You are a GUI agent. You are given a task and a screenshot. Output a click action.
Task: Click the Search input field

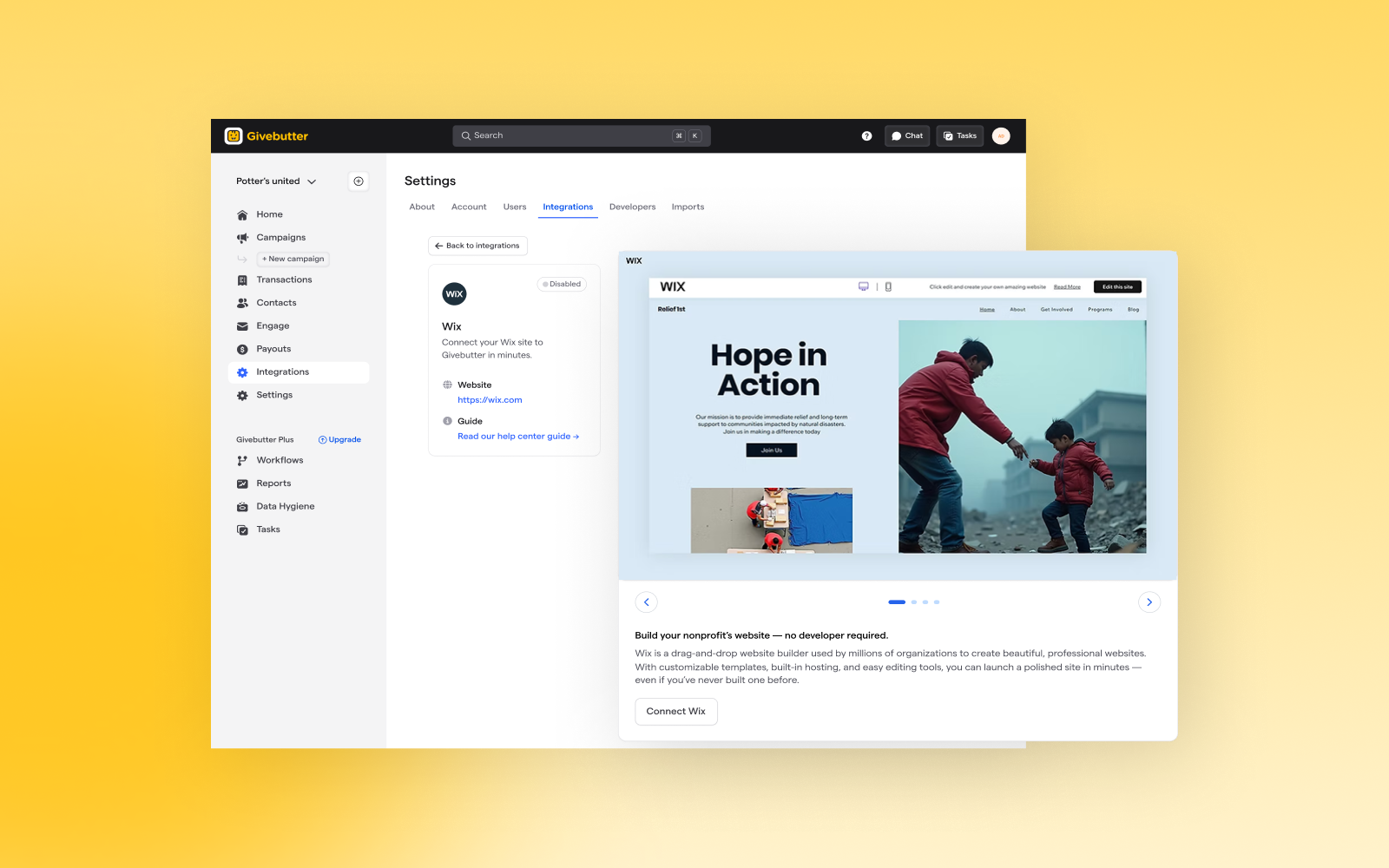(582, 136)
